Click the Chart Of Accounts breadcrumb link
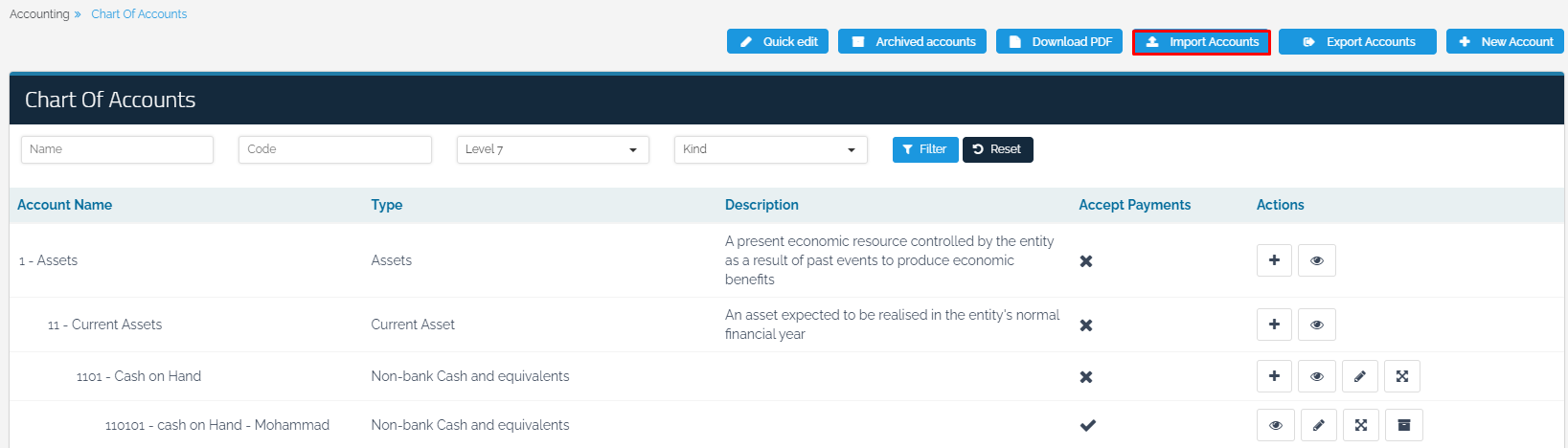This screenshot has width=1568, height=448. [139, 14]
